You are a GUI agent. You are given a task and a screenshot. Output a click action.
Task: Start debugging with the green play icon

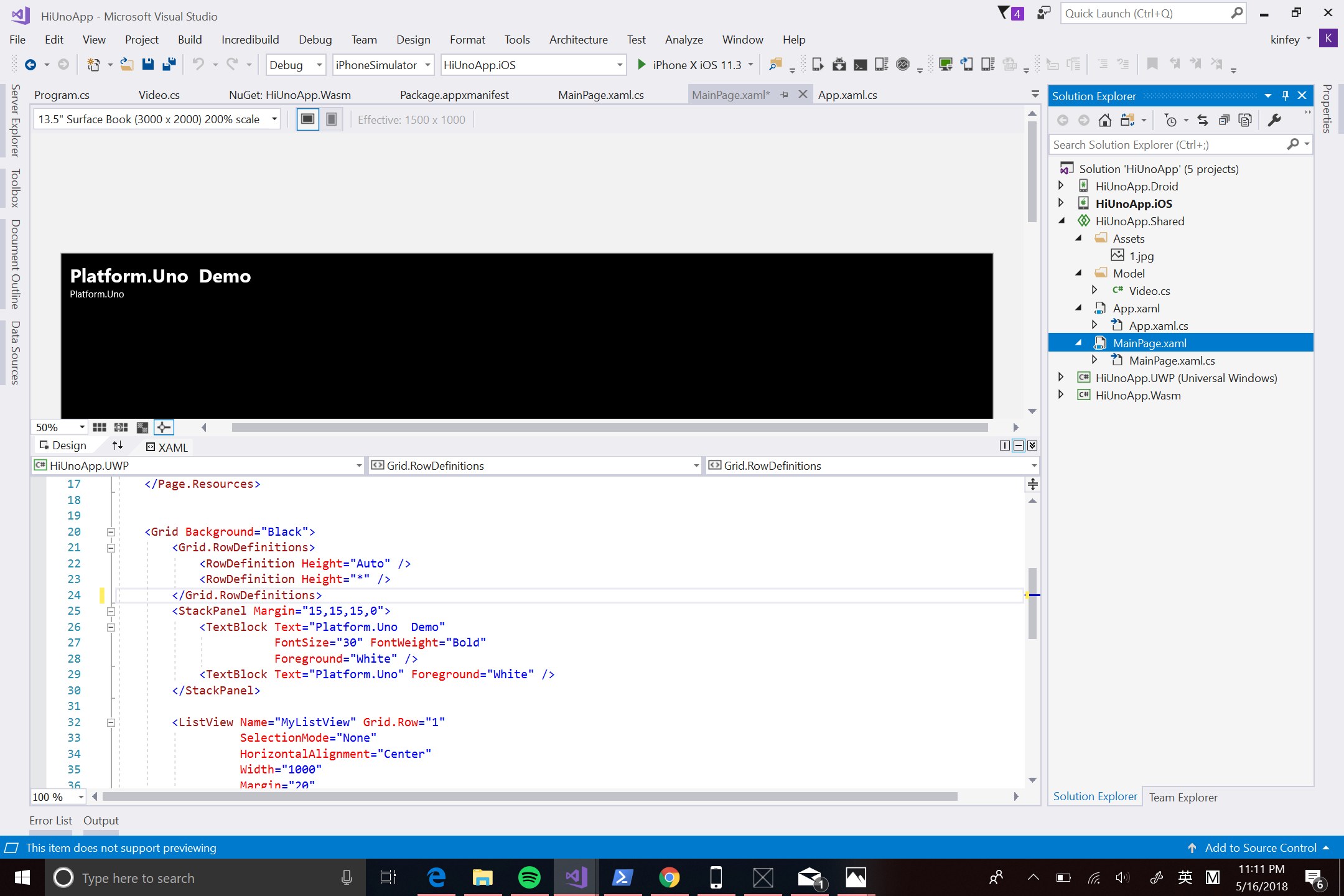(x=642, y=65)
